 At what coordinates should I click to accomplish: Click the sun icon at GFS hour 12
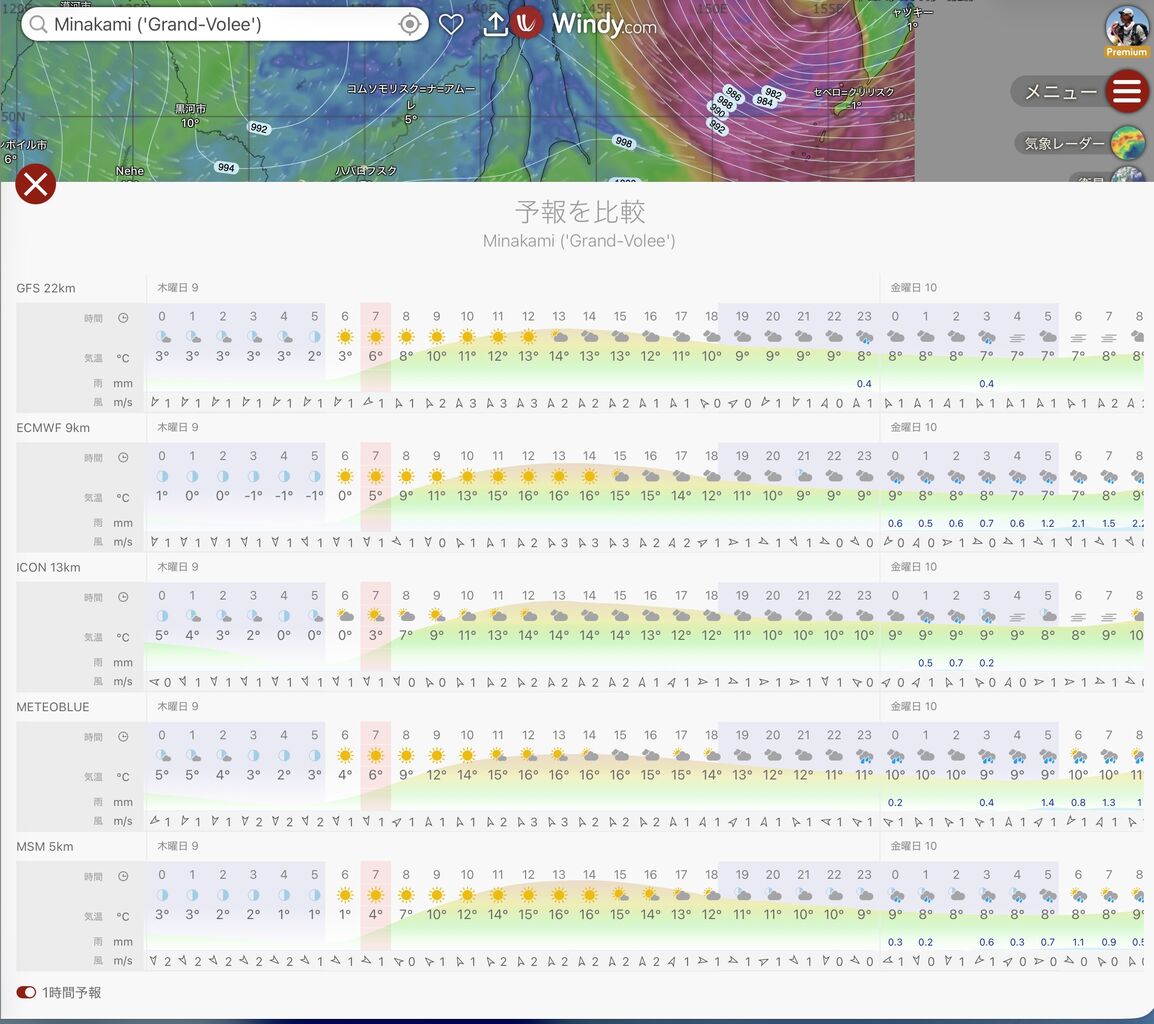point(528,337)
